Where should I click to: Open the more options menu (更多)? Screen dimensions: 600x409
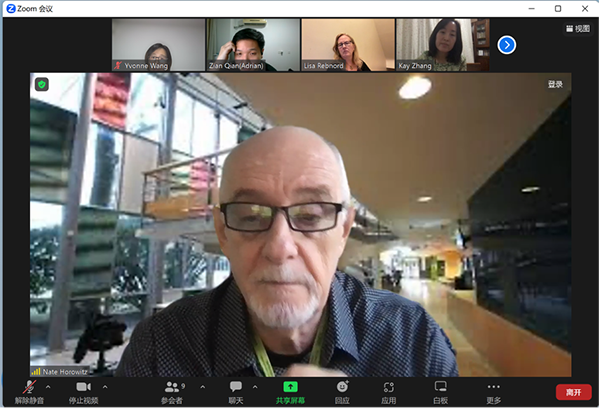[x=493, y=390]
